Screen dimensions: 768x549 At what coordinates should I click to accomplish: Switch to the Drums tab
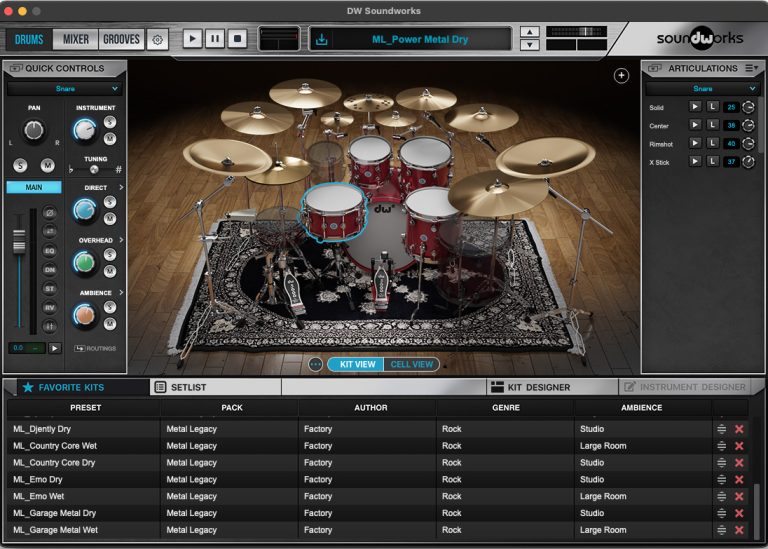pyautogui.click(x=29, y=39)
